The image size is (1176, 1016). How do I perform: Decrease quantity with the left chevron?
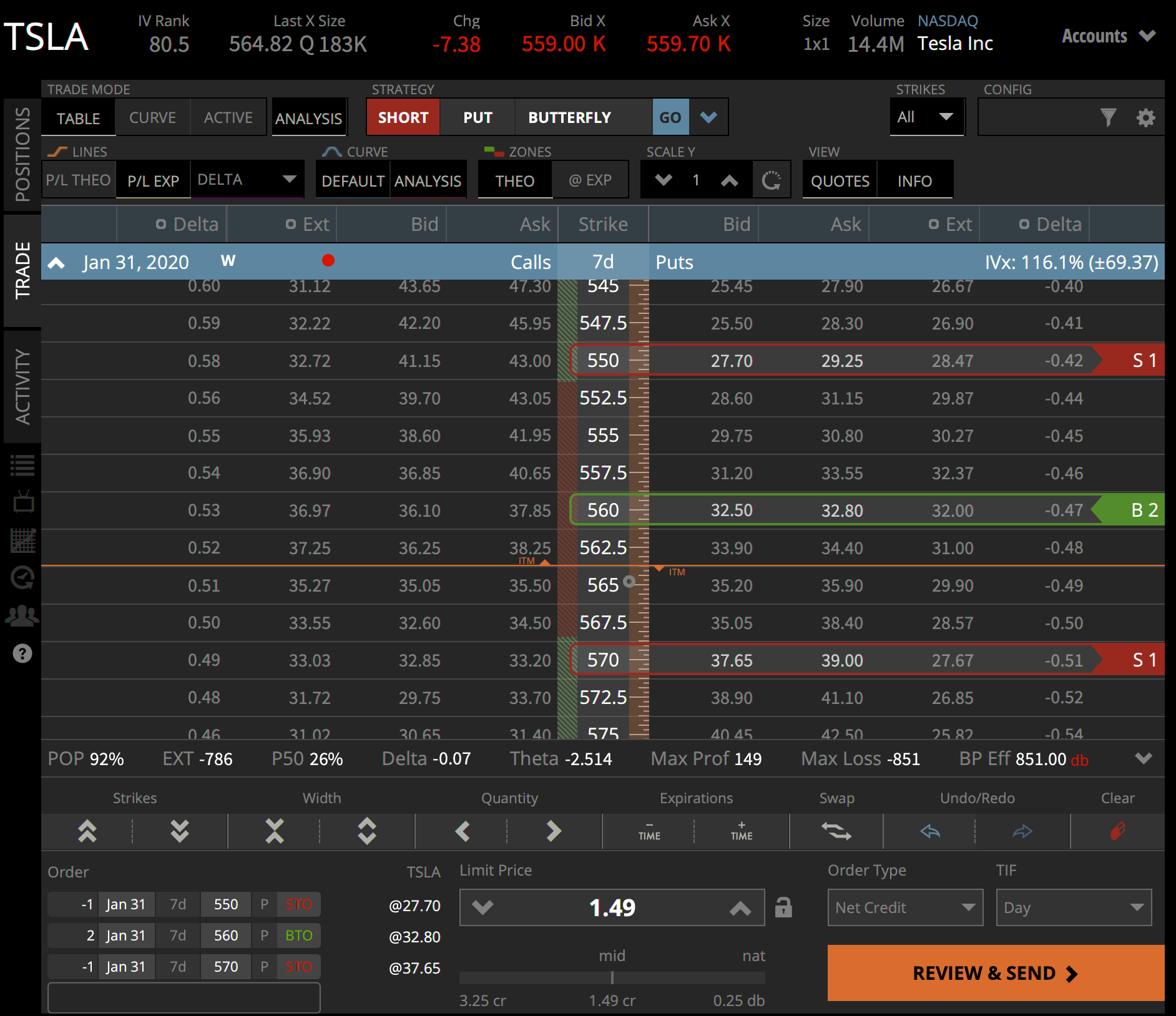(x=463, y=831)
